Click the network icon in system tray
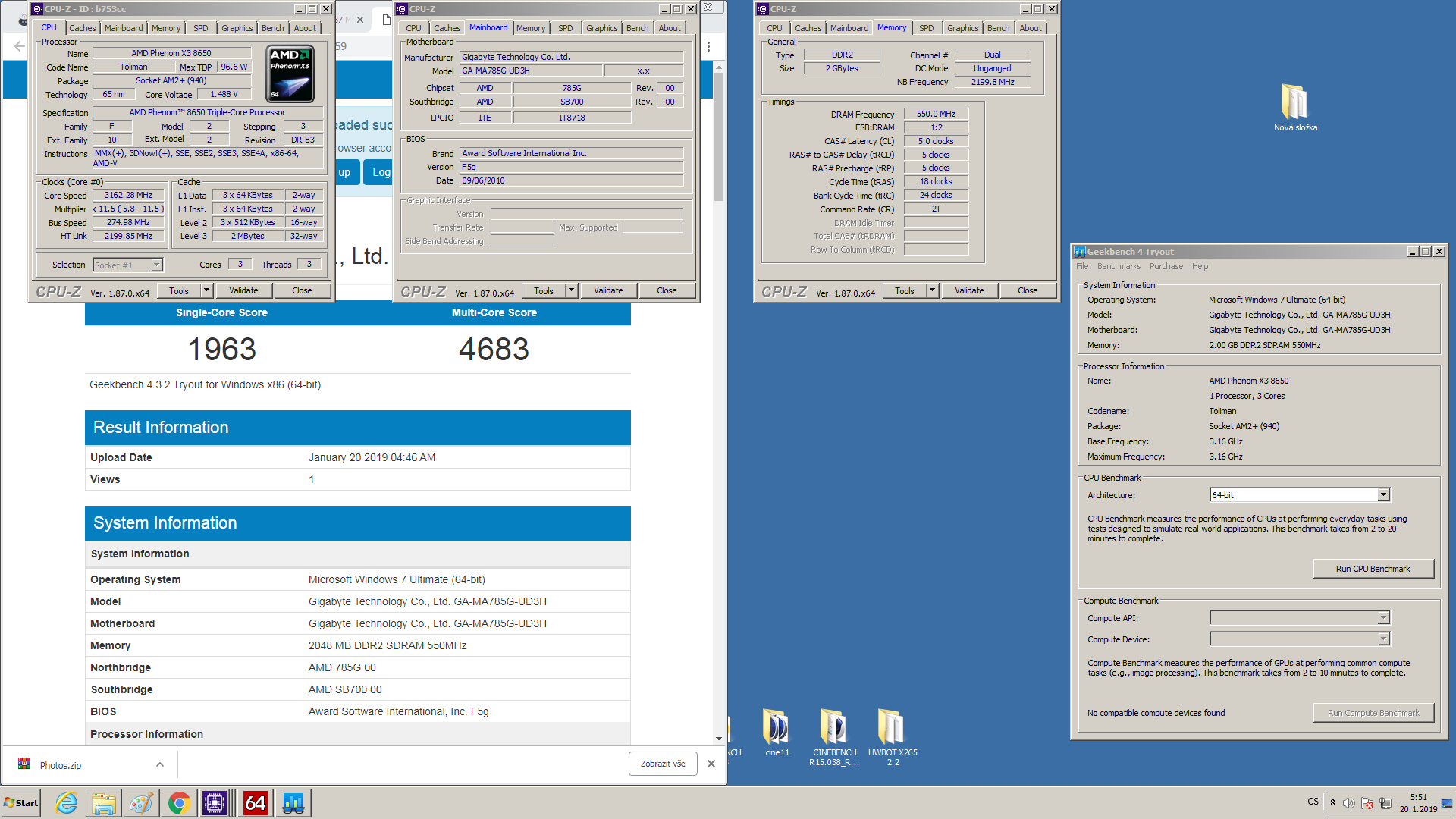 [x=1385, y=803]
